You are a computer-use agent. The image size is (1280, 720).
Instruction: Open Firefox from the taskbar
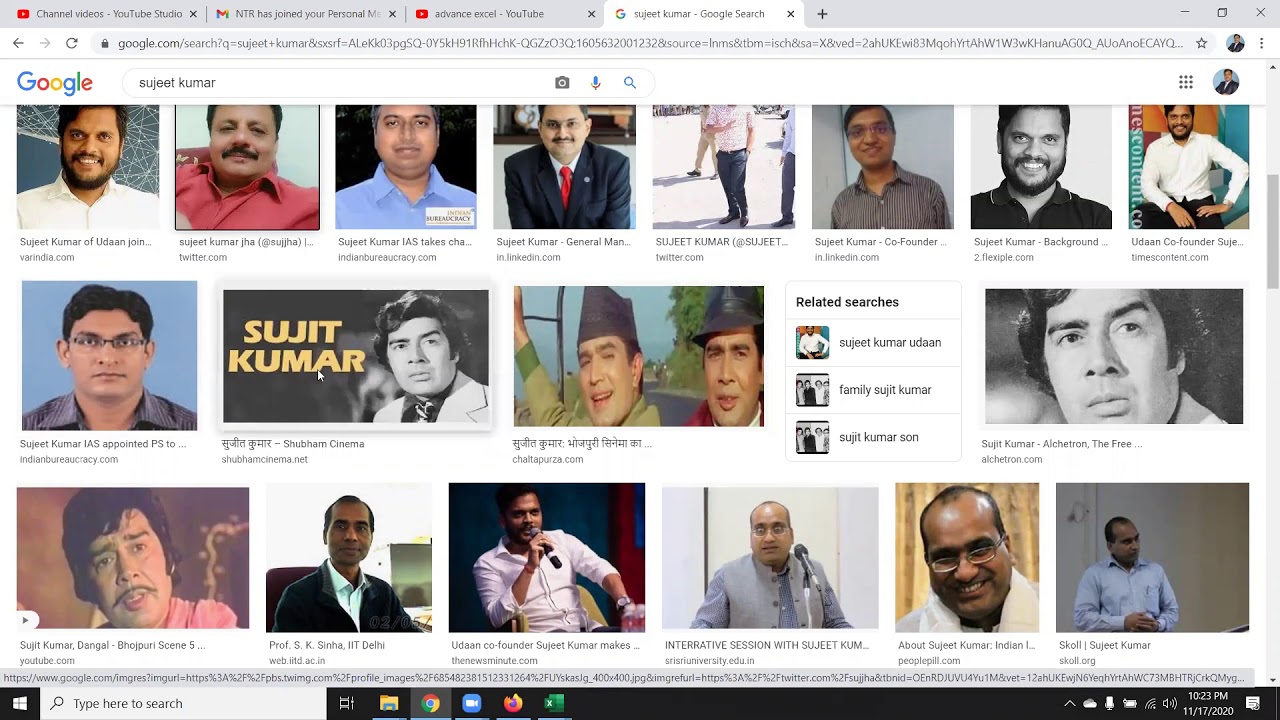[512, 703]
